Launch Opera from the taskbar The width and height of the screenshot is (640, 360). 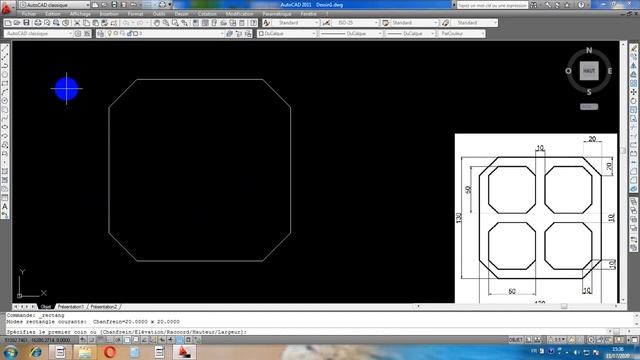[109, 352]
